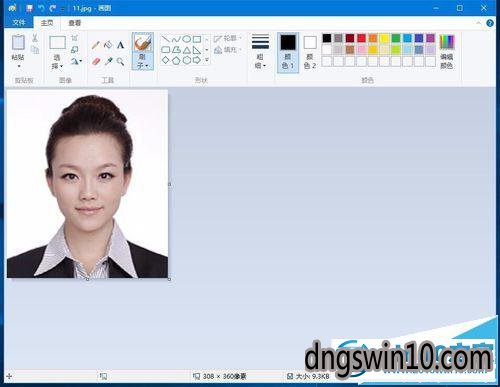Pick the pink color swatch
Viewport: 500px width, 387px height.
point(361,50)
